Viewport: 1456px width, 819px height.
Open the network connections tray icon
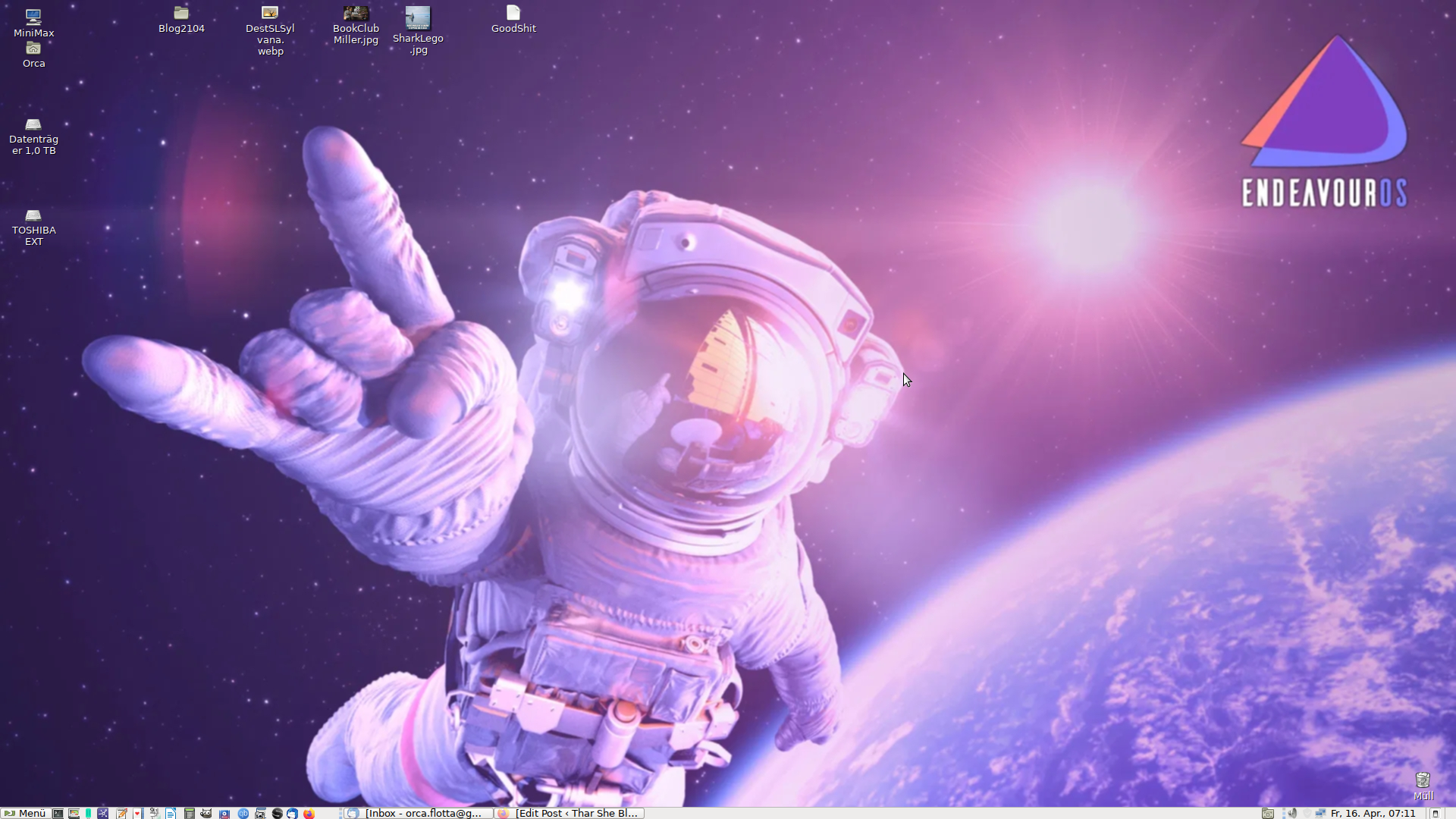click(x=1320, y=813)
